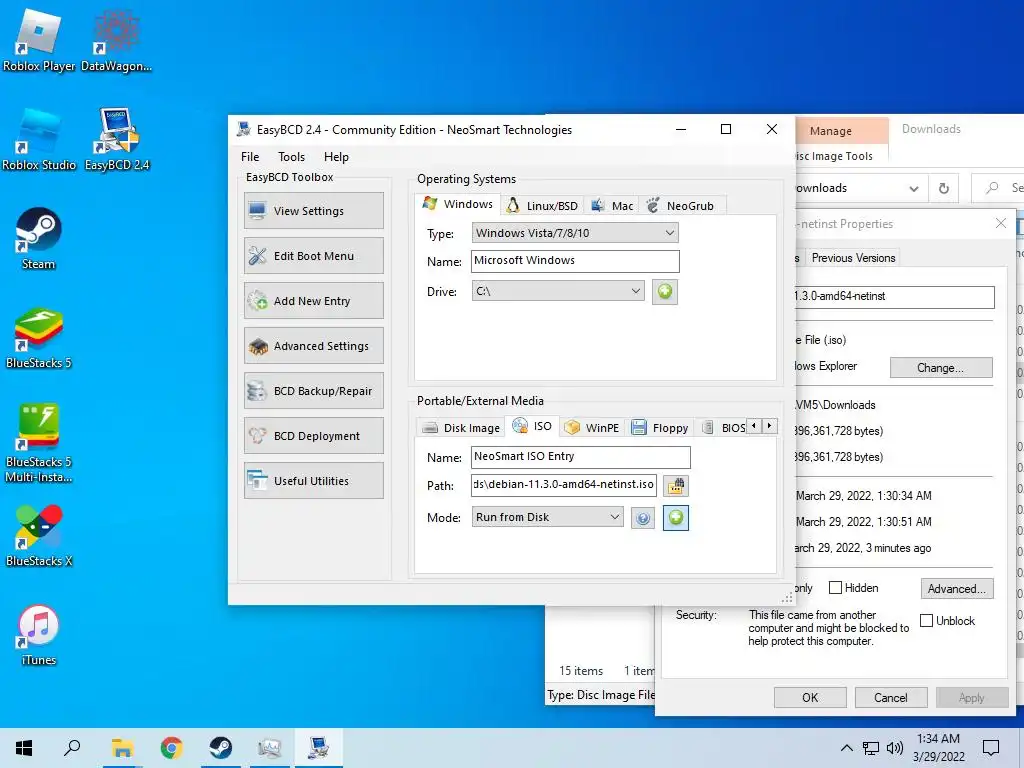Select the Floppy media tab
Viewport: 1024px width, 768px height.
click(660, 428)
